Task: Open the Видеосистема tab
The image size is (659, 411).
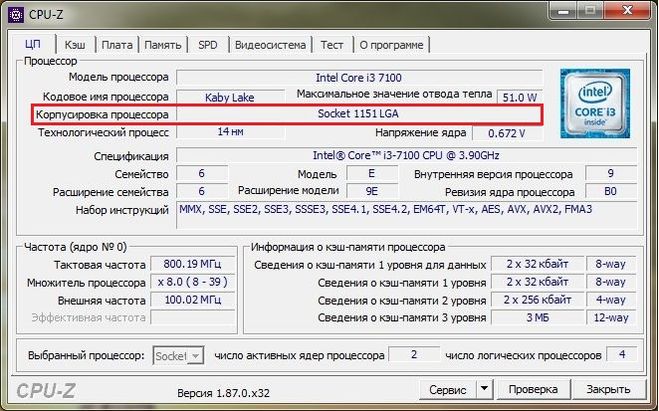Action: [270, 45]
